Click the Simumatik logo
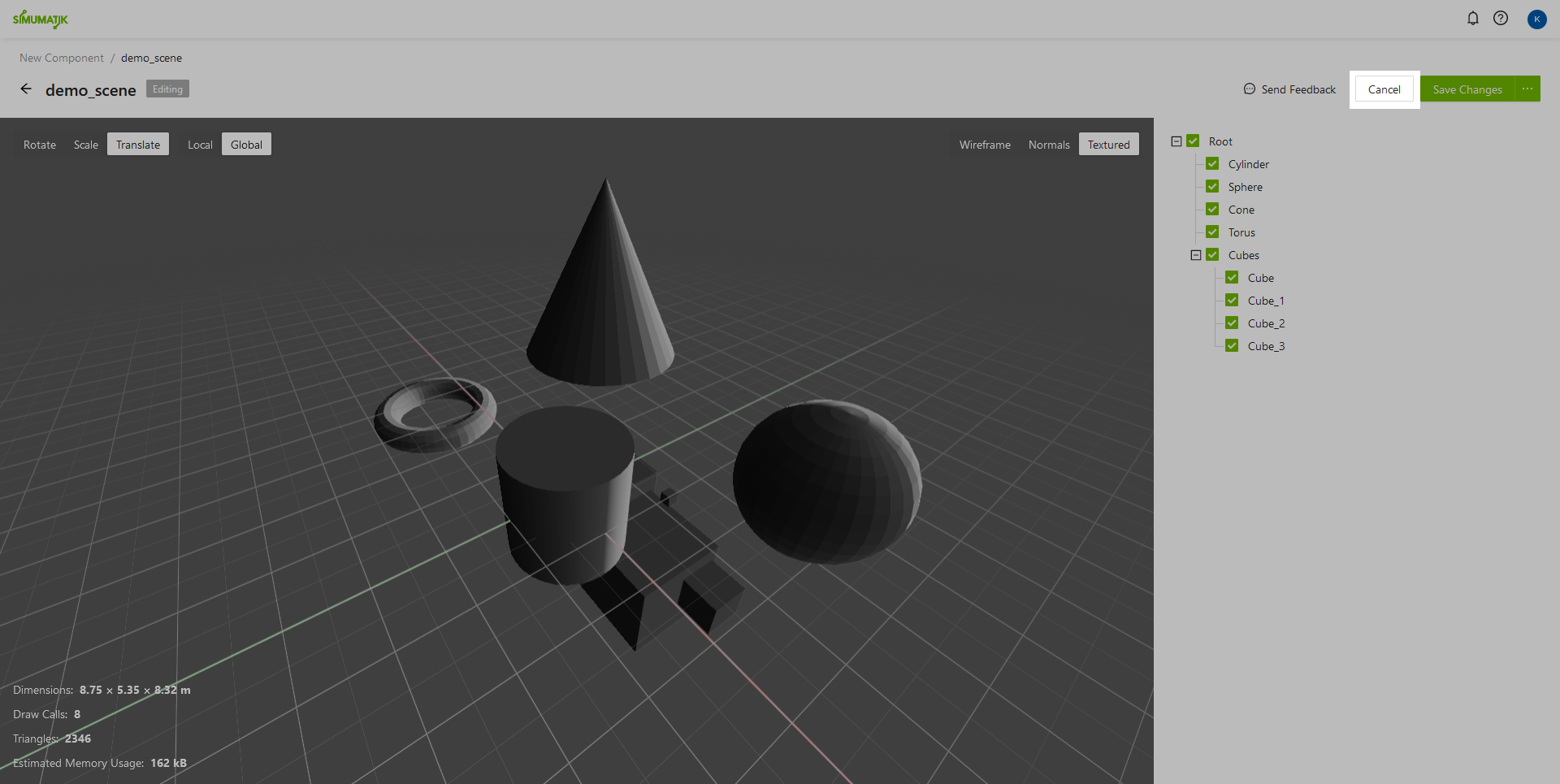 coord(41,19)
